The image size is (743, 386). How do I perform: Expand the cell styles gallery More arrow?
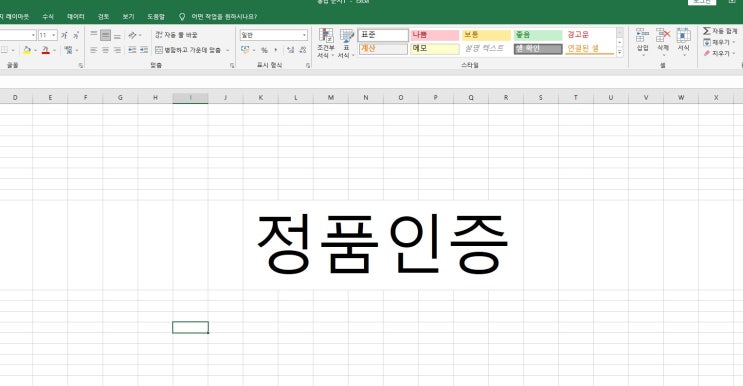coord(619,53)
